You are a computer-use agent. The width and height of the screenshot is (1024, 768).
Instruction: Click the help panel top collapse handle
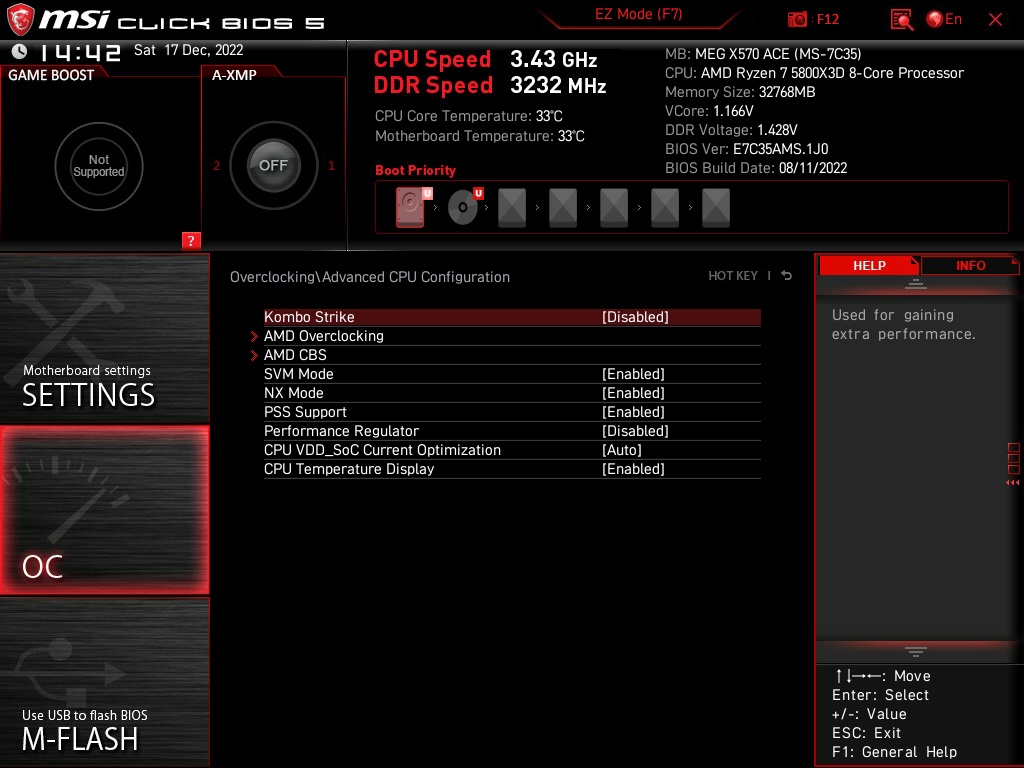[915, 283]
